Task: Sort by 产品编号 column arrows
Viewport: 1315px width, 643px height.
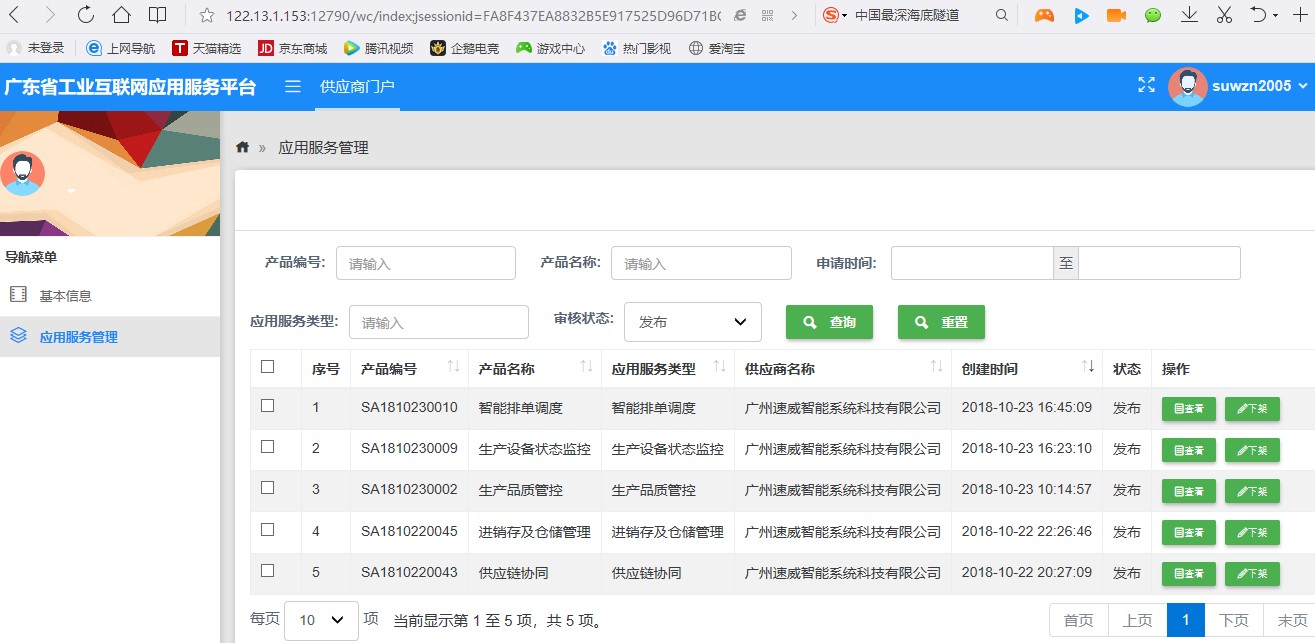Action: tap(453, 368)
